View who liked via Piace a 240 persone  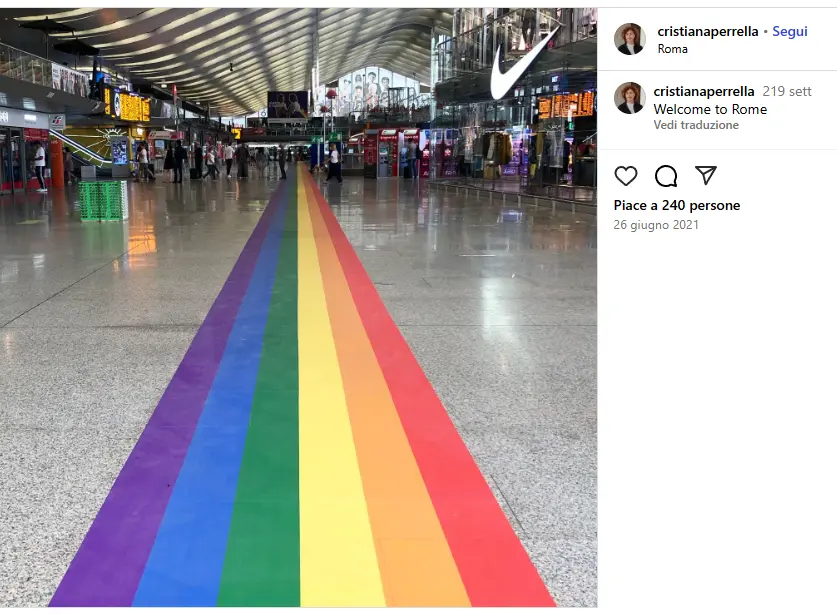coord(677,206)
